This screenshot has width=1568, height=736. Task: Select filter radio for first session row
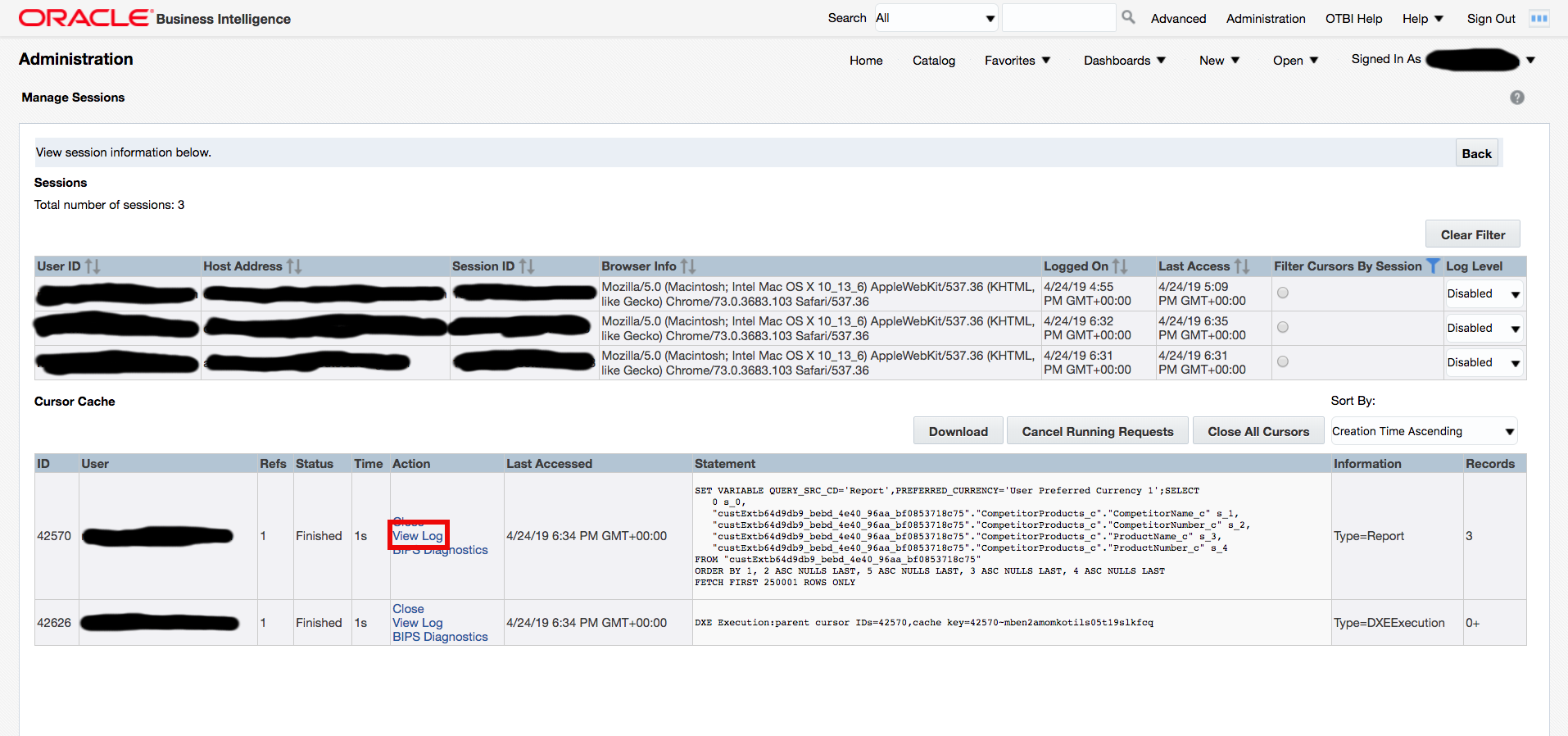click(x=1283, y=293)
